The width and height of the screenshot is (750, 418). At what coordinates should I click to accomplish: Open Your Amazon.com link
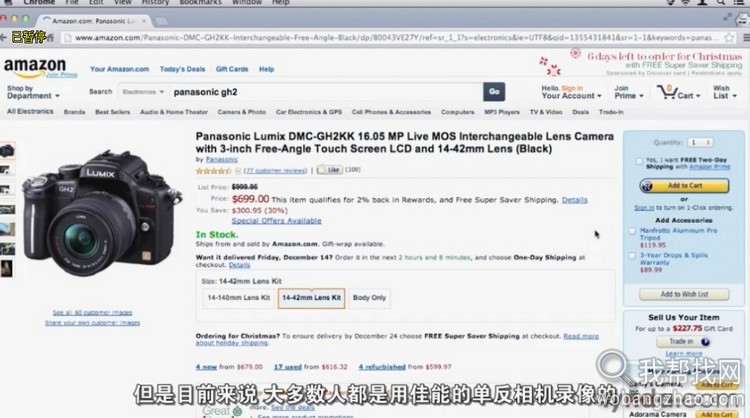tap(119, 69)
